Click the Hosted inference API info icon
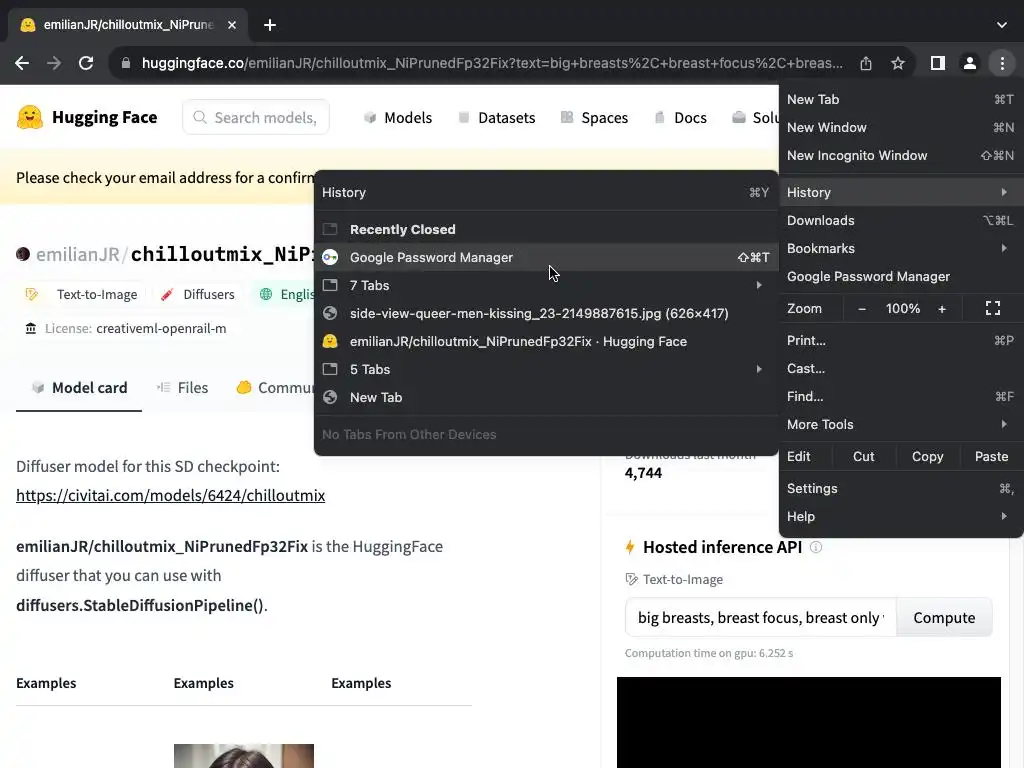 click(x=816, y=547)
